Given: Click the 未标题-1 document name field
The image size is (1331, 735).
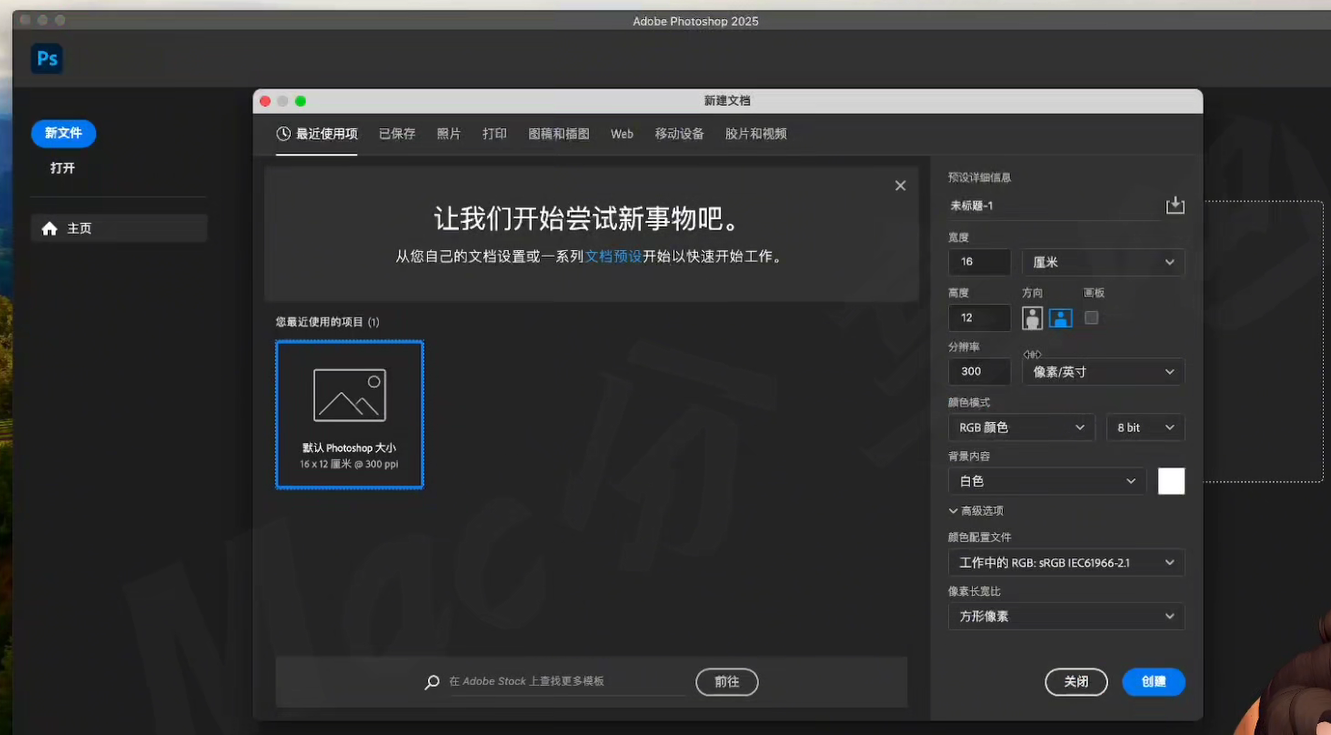Looking at the screenshot, I should tap(1052, 206).
